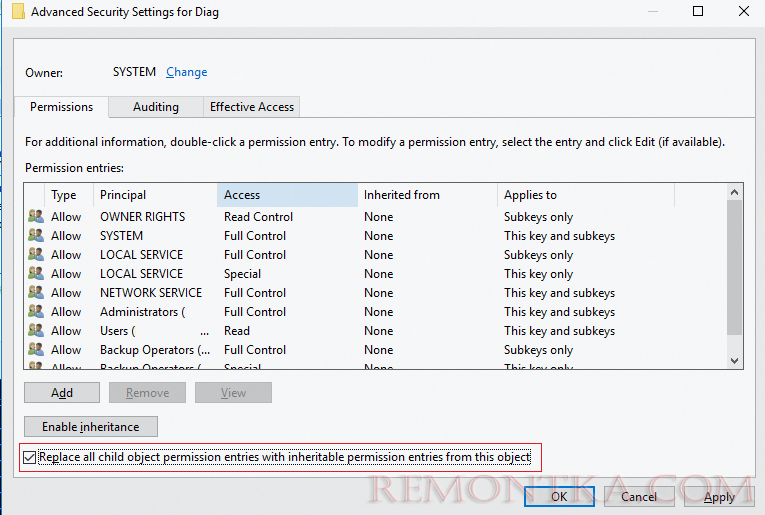This screenshot has height=515, width=765.
Task: Click the Apply button
Action: coord(719,496)
